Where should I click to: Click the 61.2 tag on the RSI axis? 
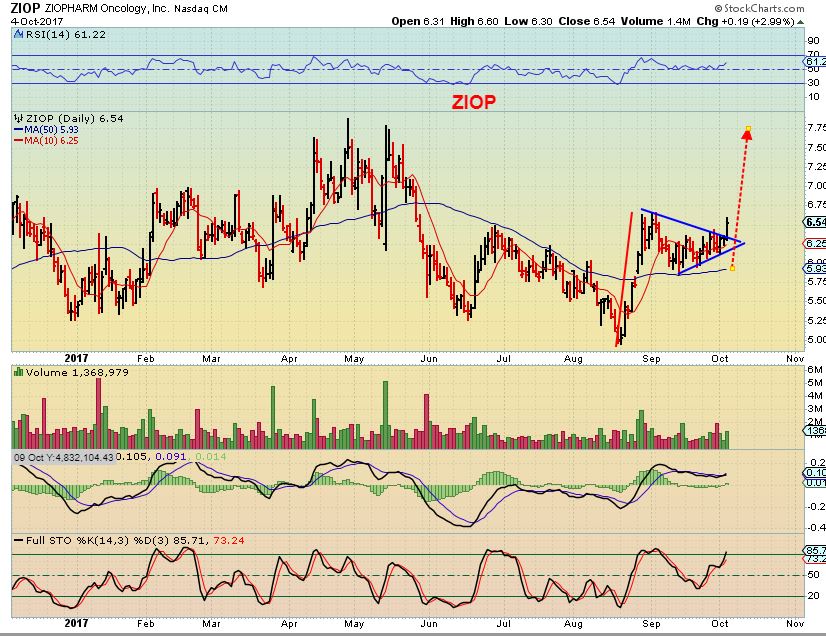(815, 62)
